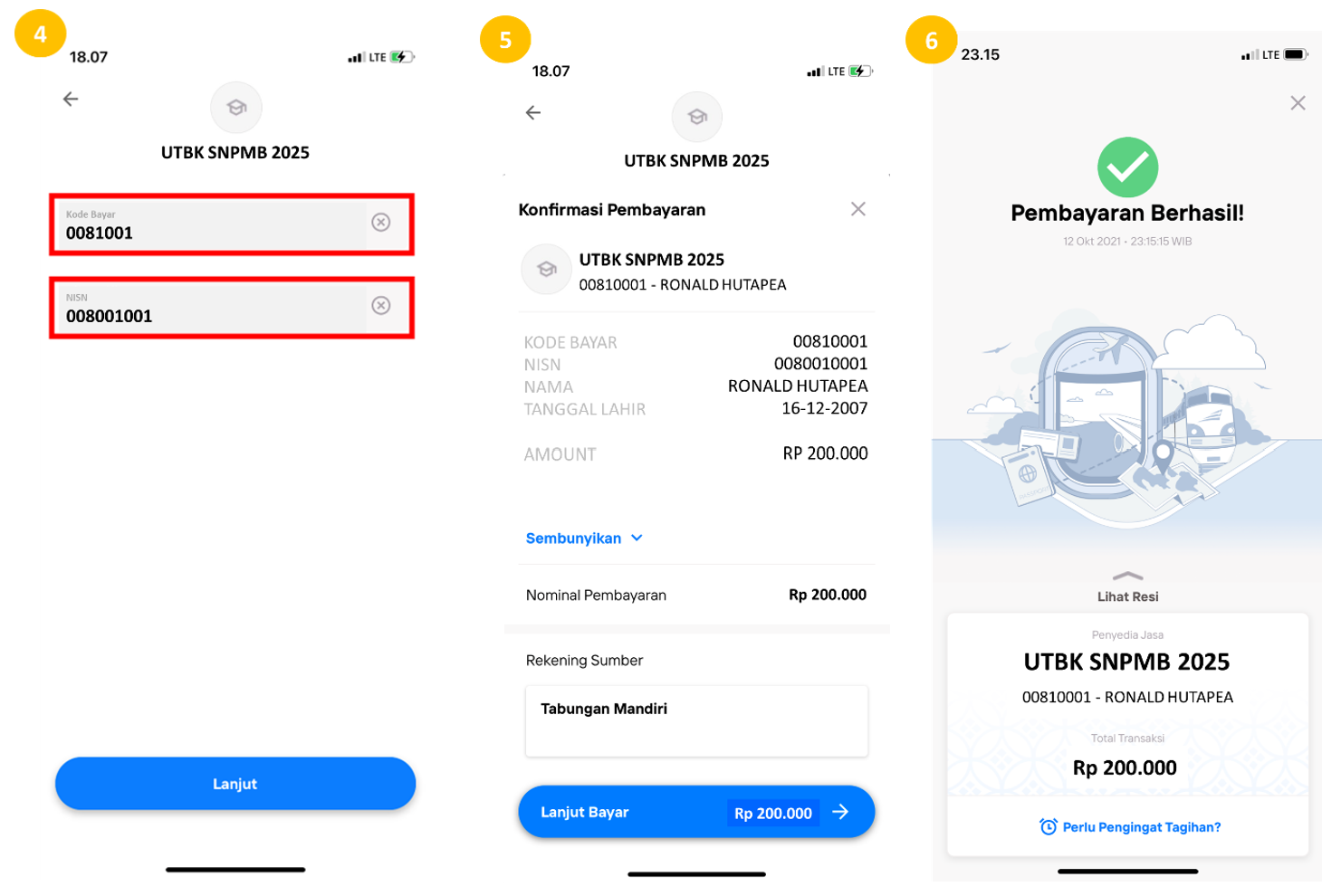Image resolution: width=1322 pixels, height=896 pixels.
Task: Go back using arrow on screen 5
Action: [533, 112]
